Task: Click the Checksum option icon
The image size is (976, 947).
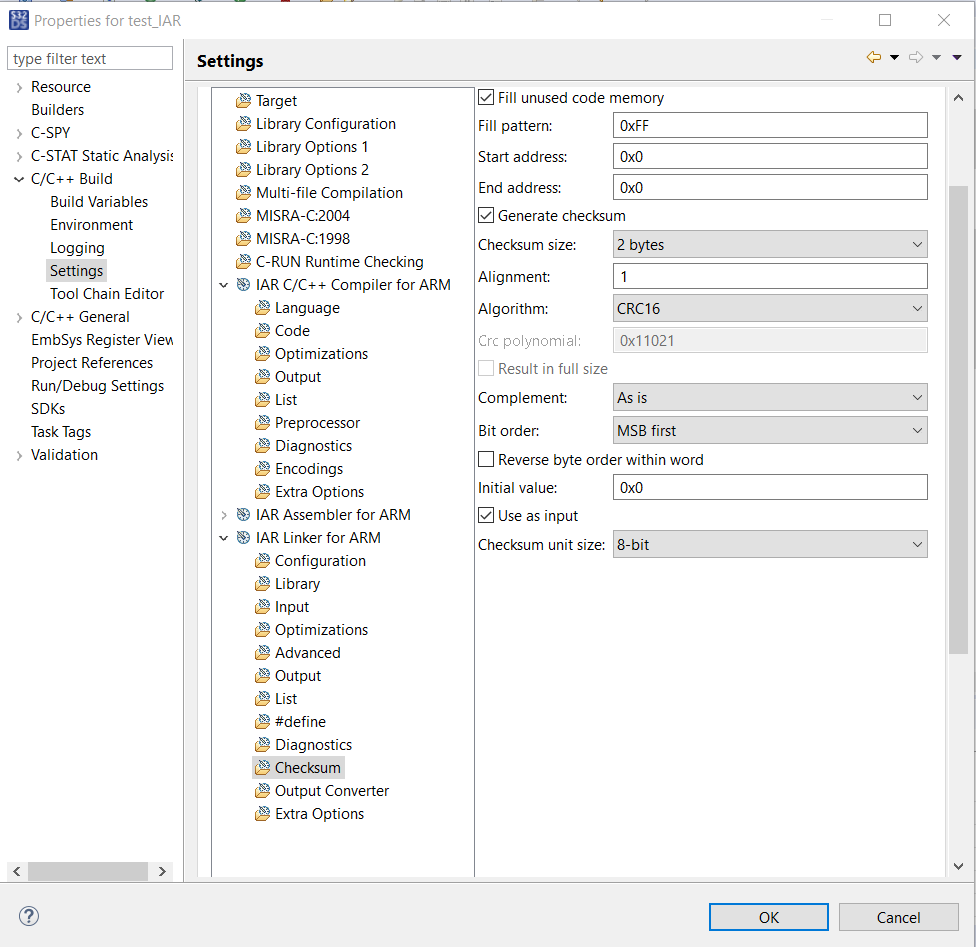Action: pyautogui.click(x=263, y=768)
